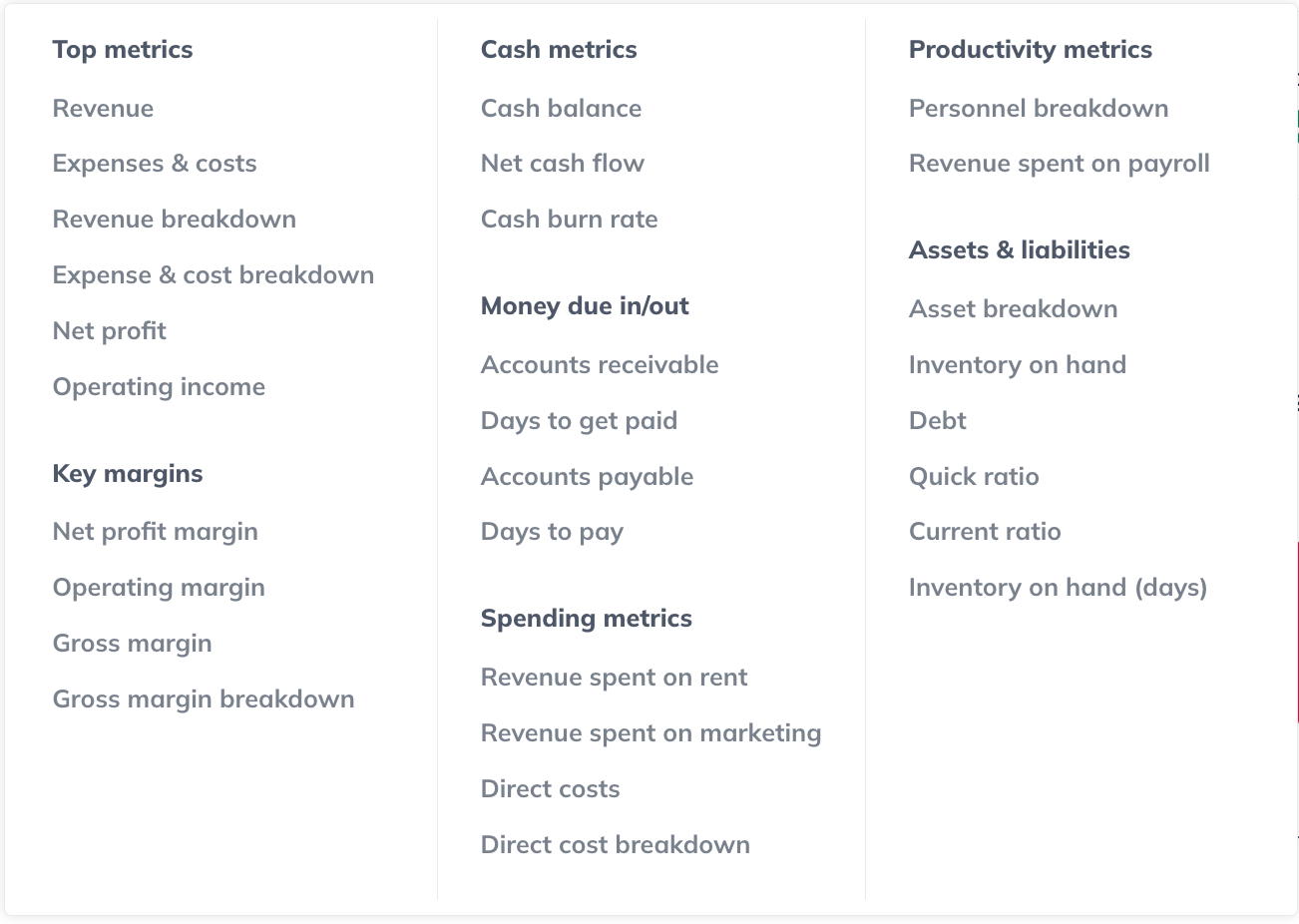
Task: Check the Cash balance metric
Action: pos(561,109)
